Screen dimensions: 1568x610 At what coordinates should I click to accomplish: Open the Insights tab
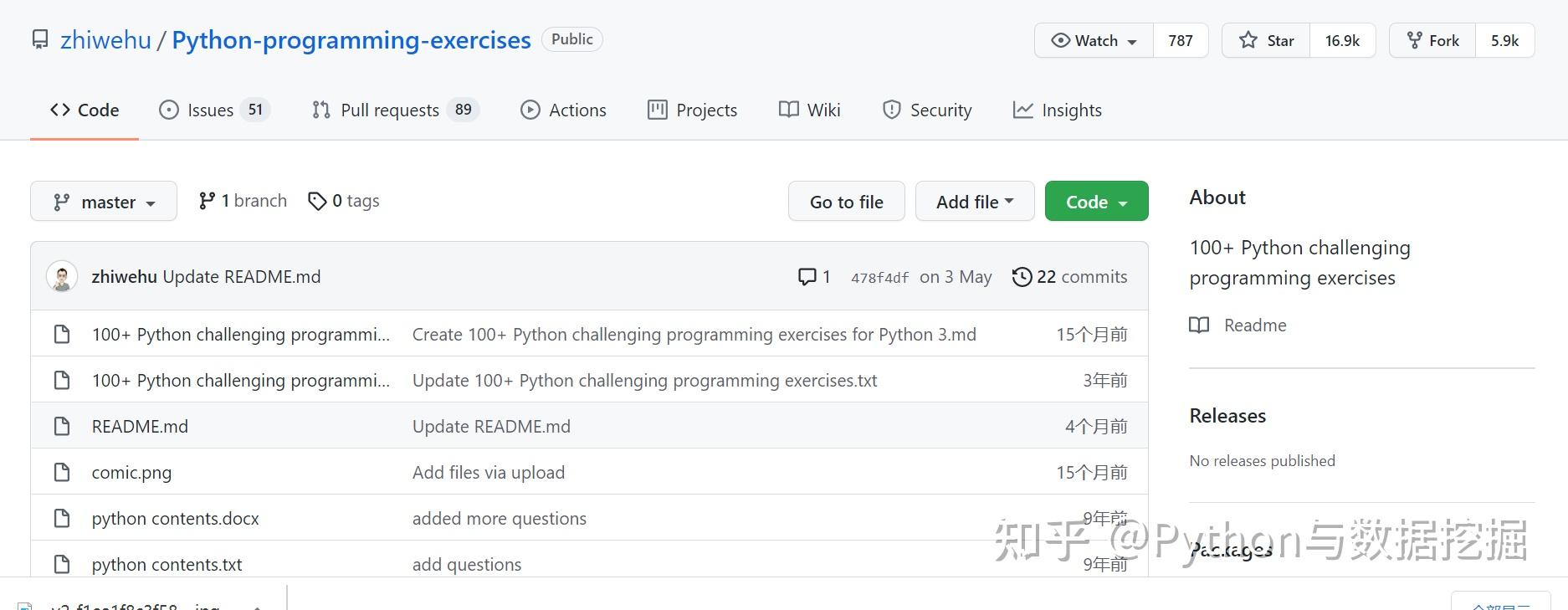click(x=1058, y=110)
